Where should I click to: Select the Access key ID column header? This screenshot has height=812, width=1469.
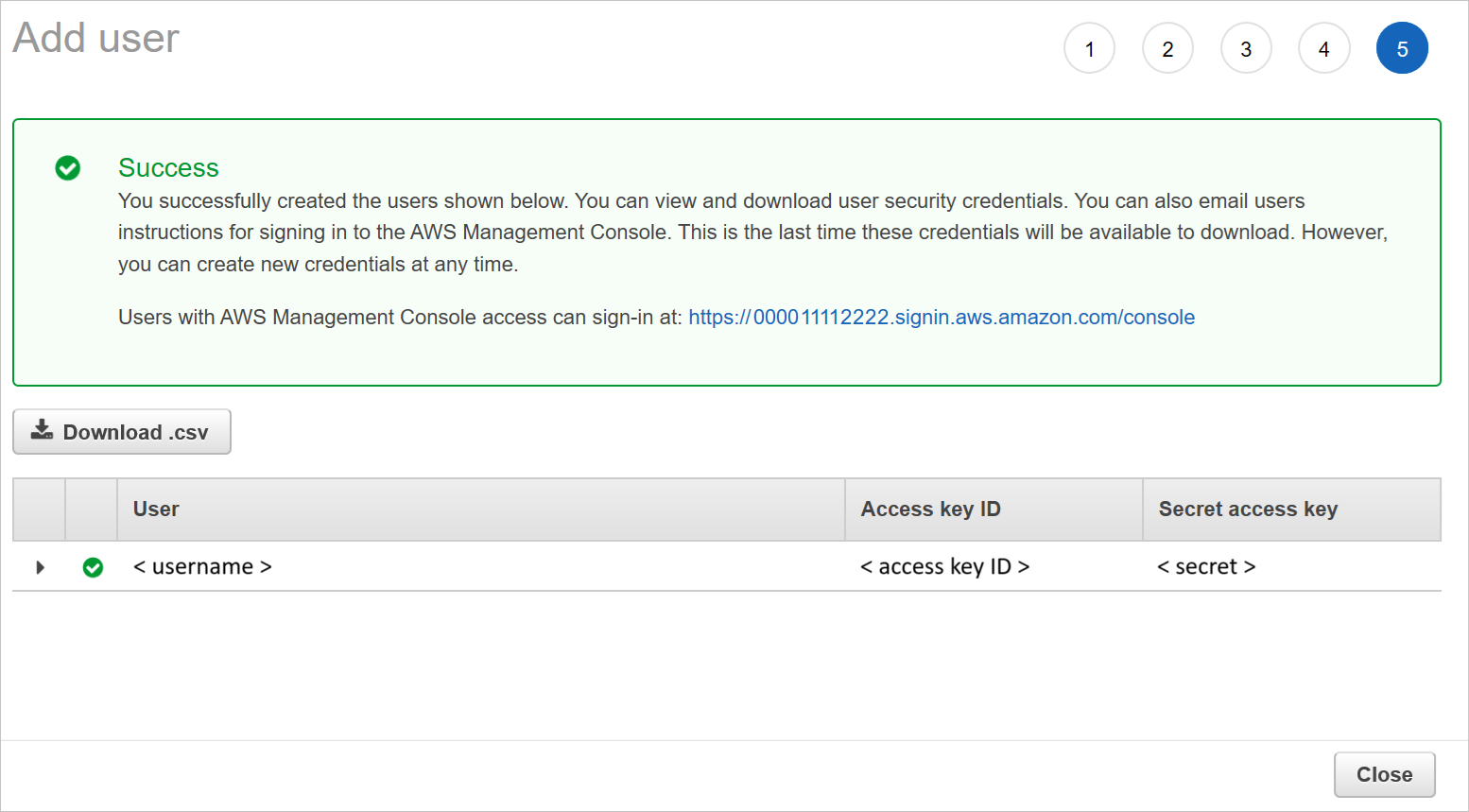tap(930, 509)
